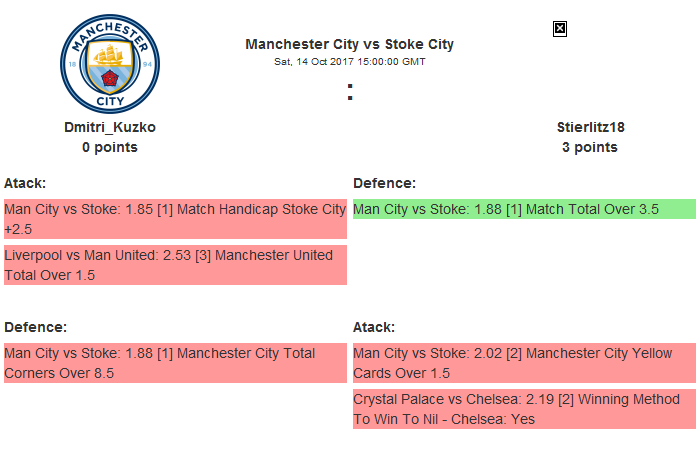Click the left-side Defence heading
Image resolution: width=700 pixels, height=460 pixels.
point(36,327)
